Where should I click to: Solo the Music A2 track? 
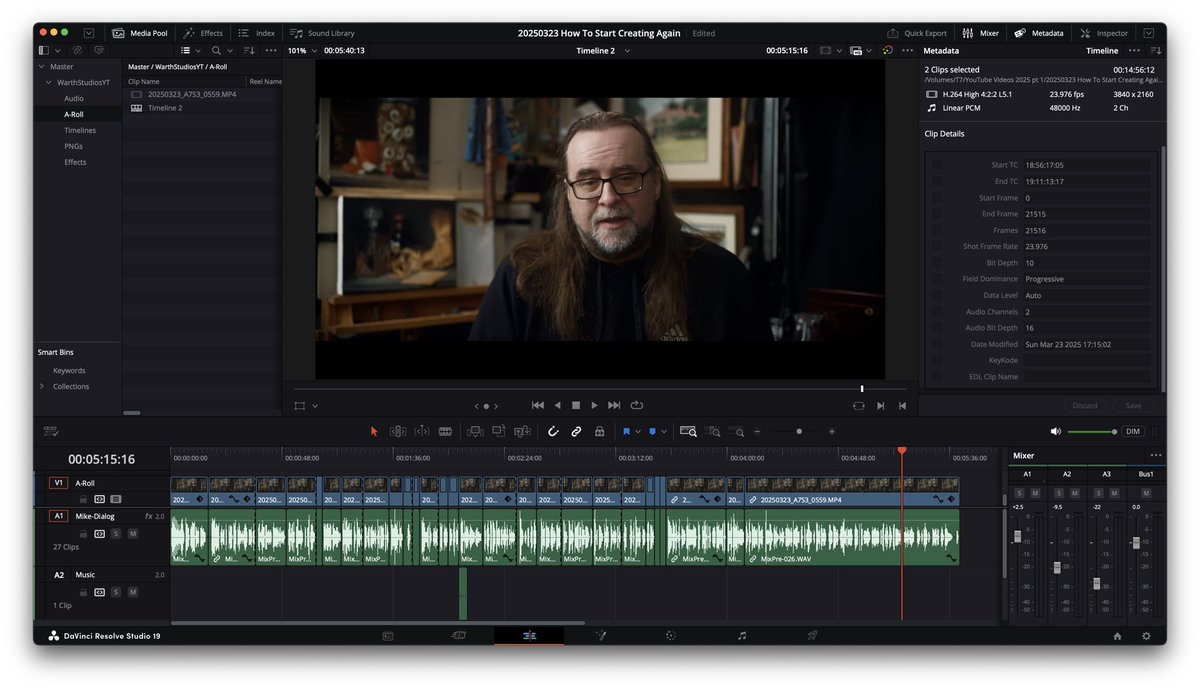[x=116, y=592]
